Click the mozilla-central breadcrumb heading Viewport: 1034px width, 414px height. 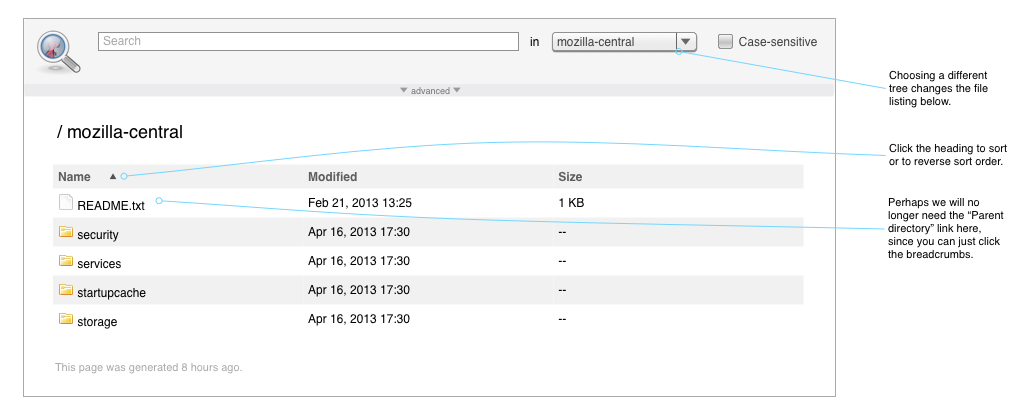[x=125, y=132]
